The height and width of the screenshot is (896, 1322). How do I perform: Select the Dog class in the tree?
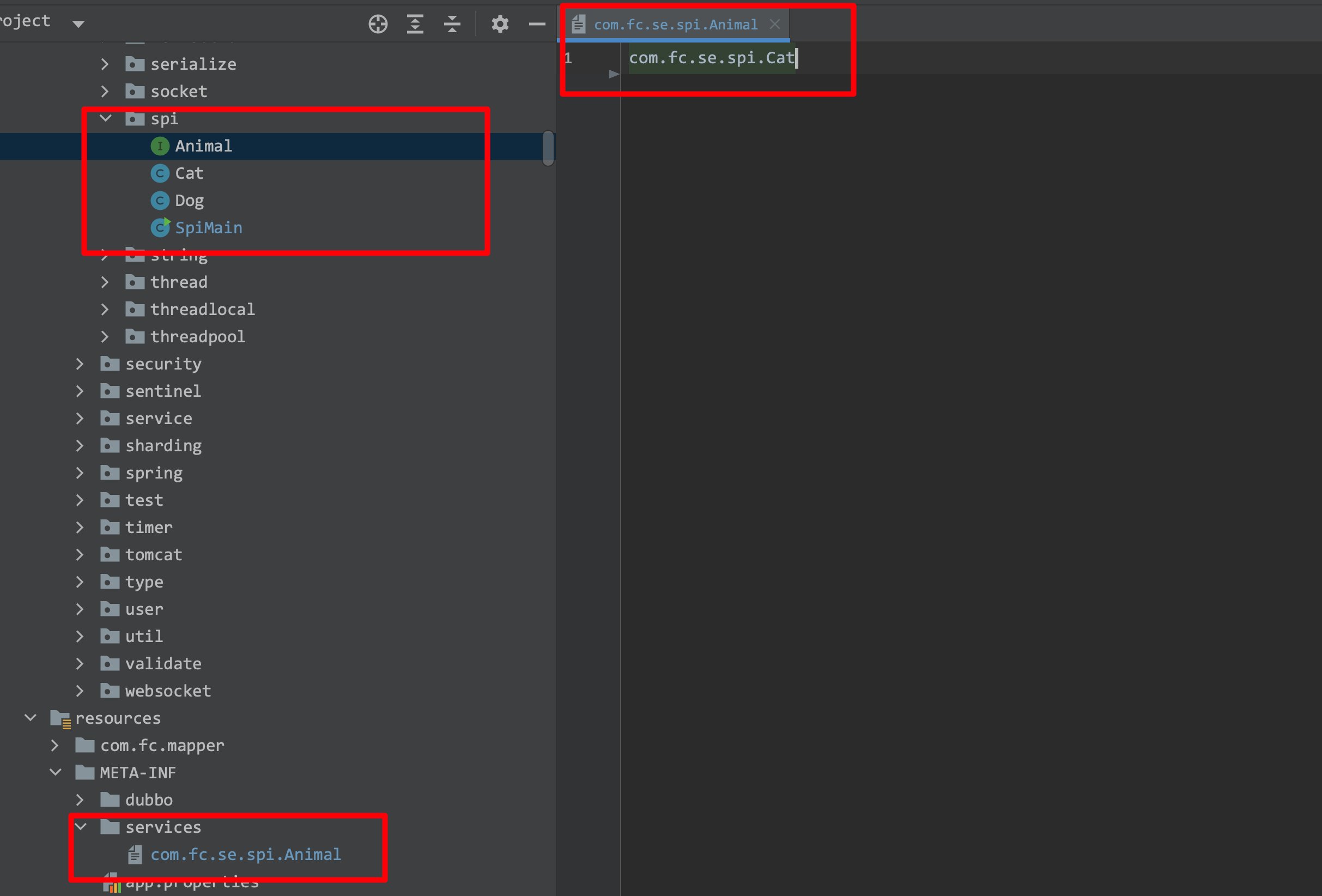point(189,200)
